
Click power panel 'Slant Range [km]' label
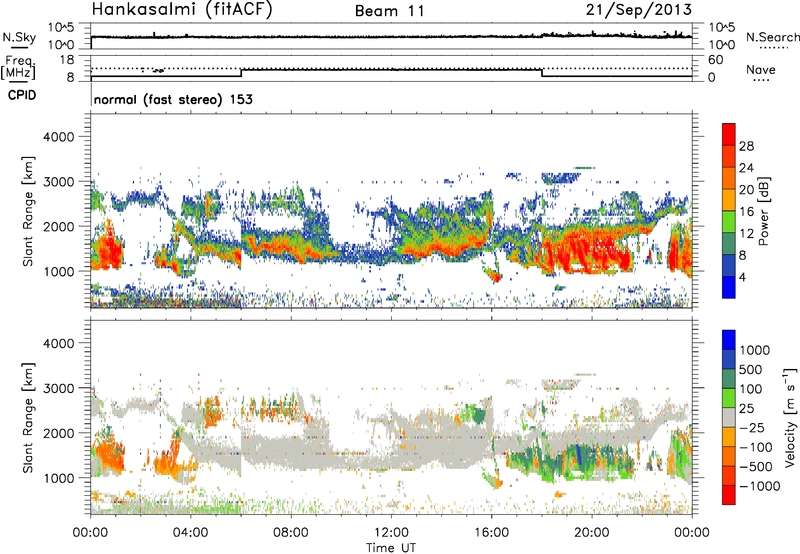tap(28, 211)
